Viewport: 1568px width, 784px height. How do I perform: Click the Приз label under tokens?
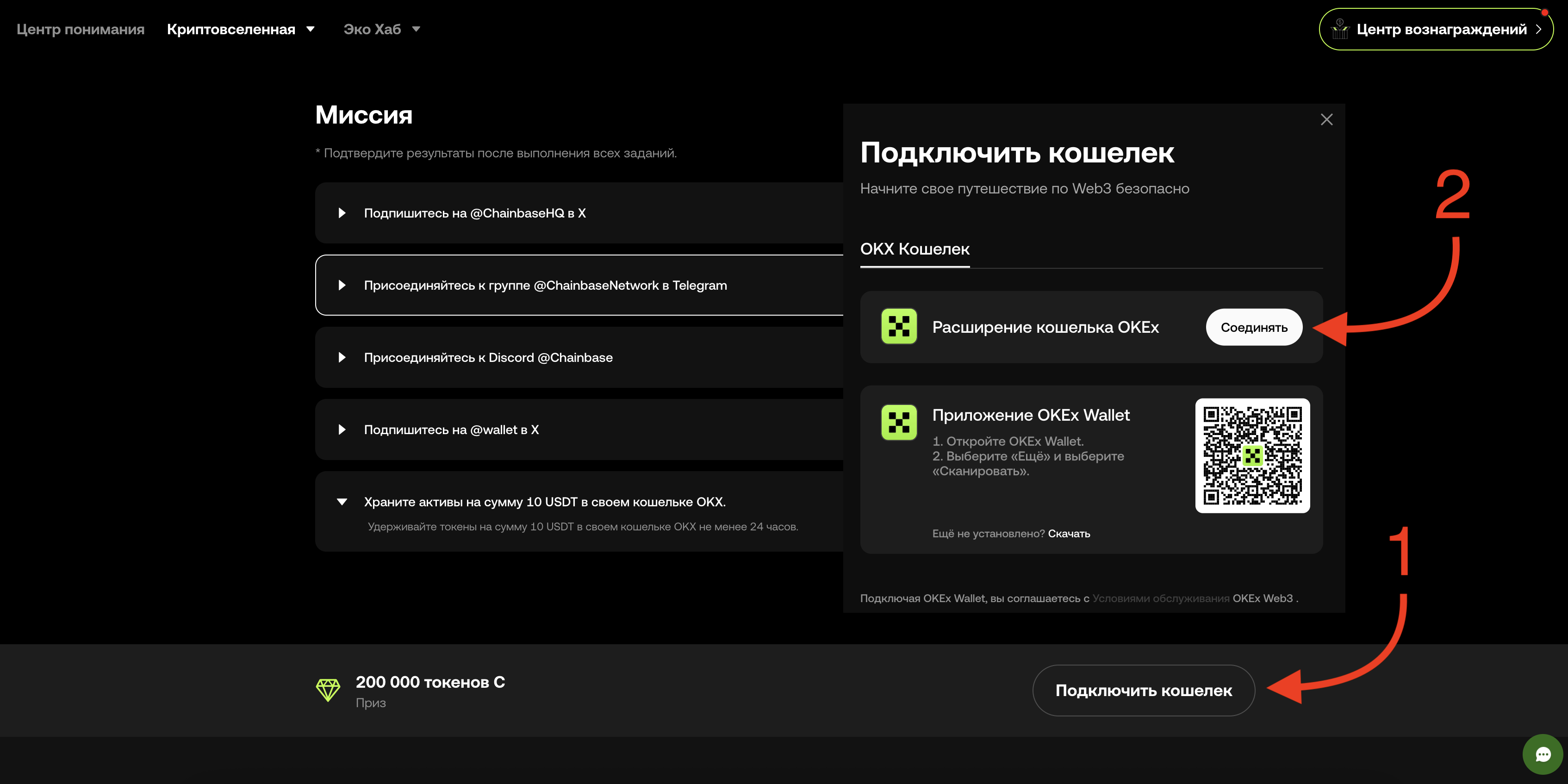371,703
